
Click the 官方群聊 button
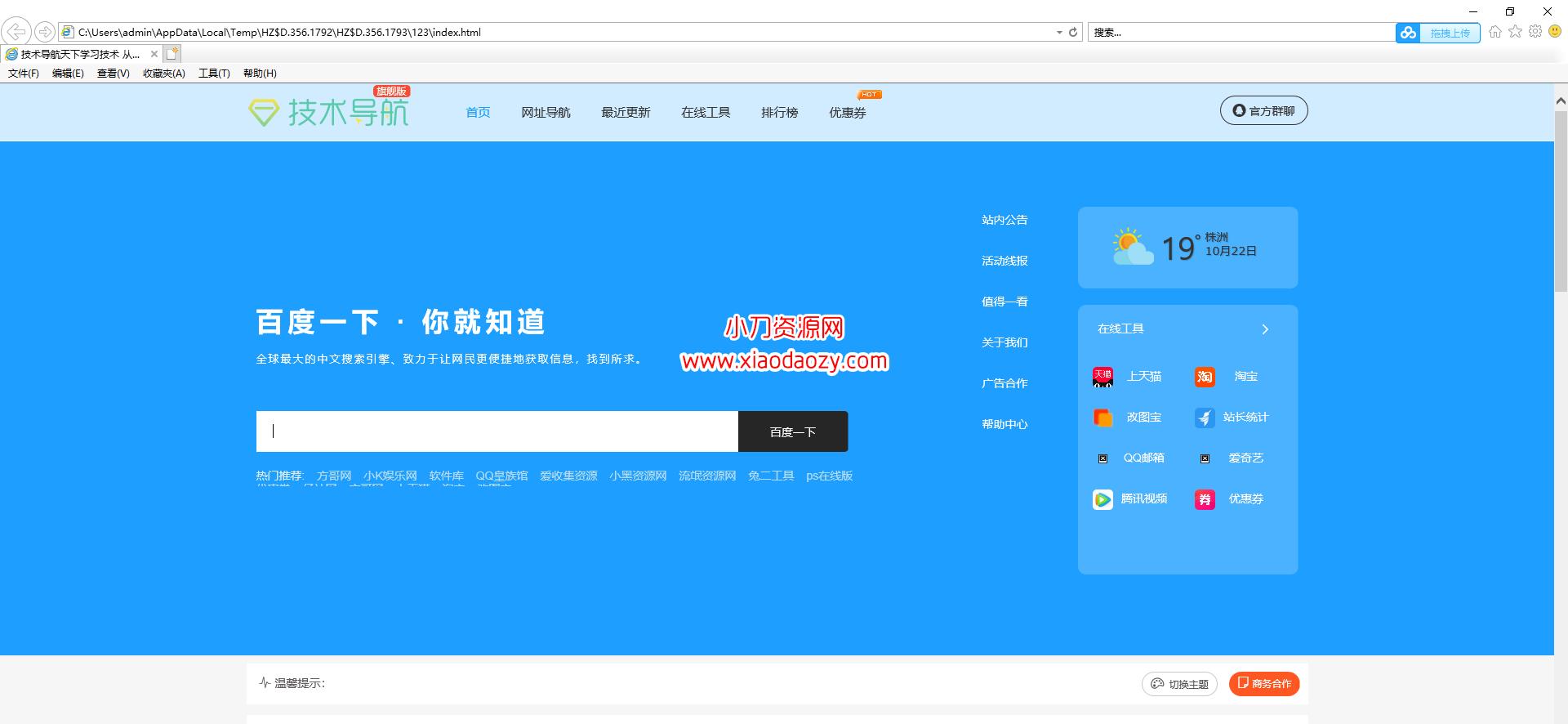pos(1263,111)
